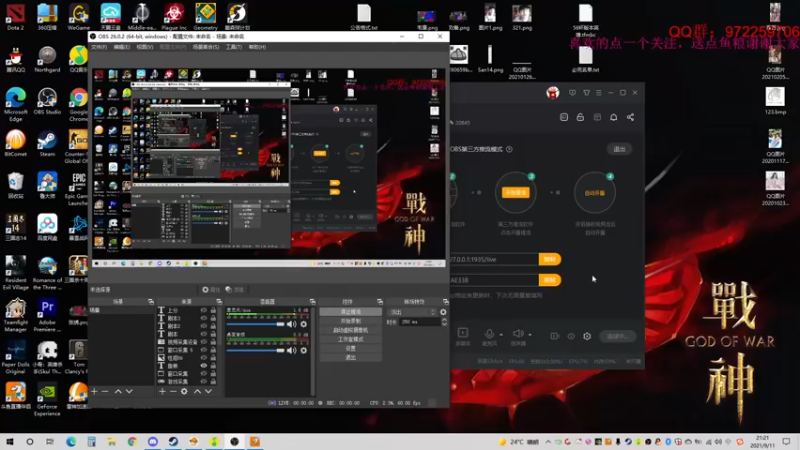Open the 视图(V) menu in OBS
This screenshot has width=800, height=450.
pyautogui.click(x=144, y=47)
